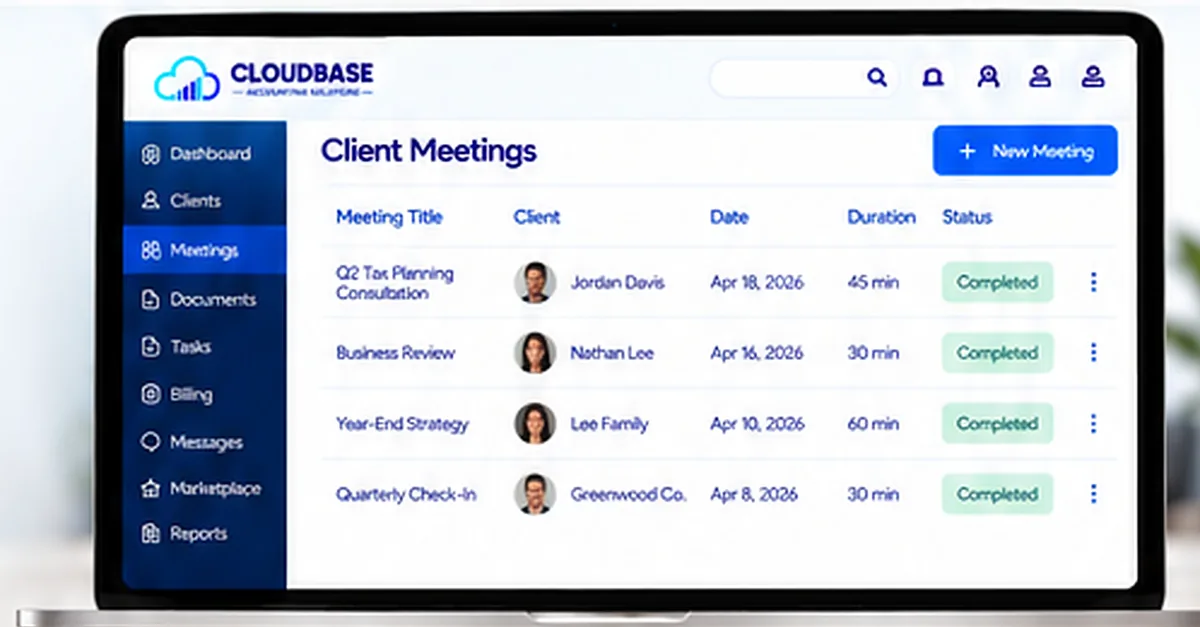Sort by Client column header

[536, 217]
